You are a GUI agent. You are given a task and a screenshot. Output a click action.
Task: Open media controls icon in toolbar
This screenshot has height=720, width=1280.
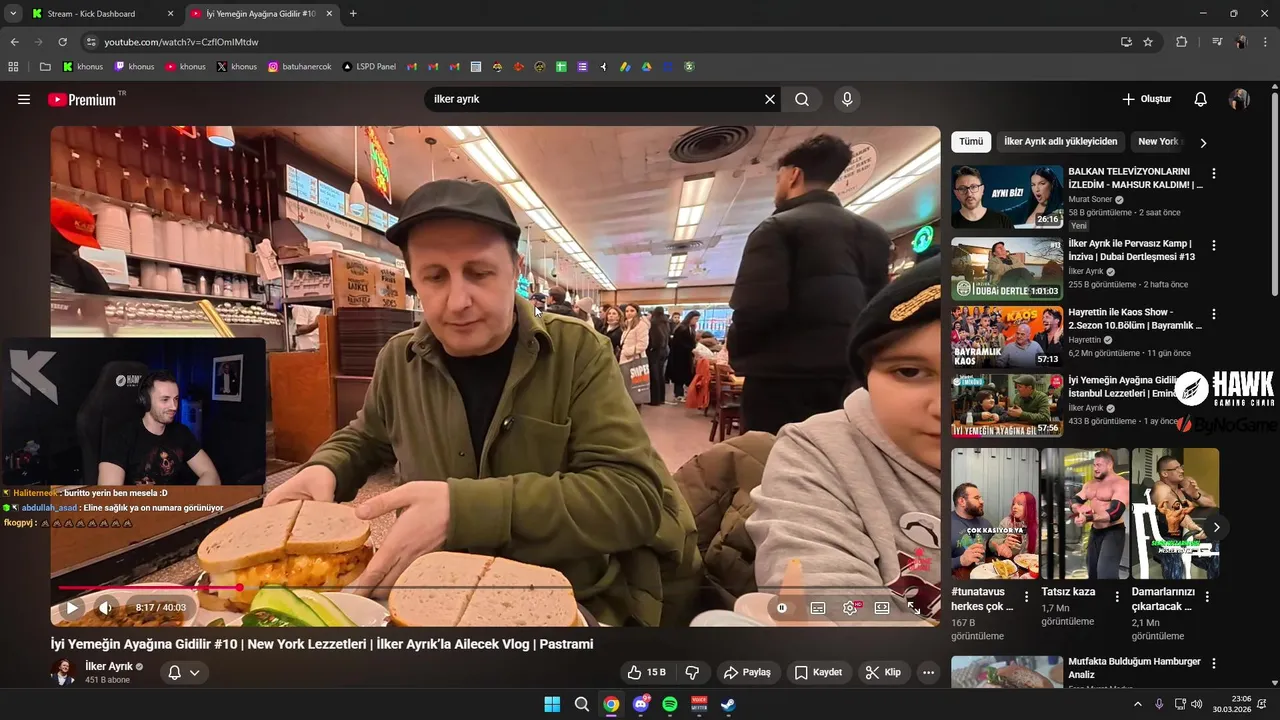[1216, 42]
